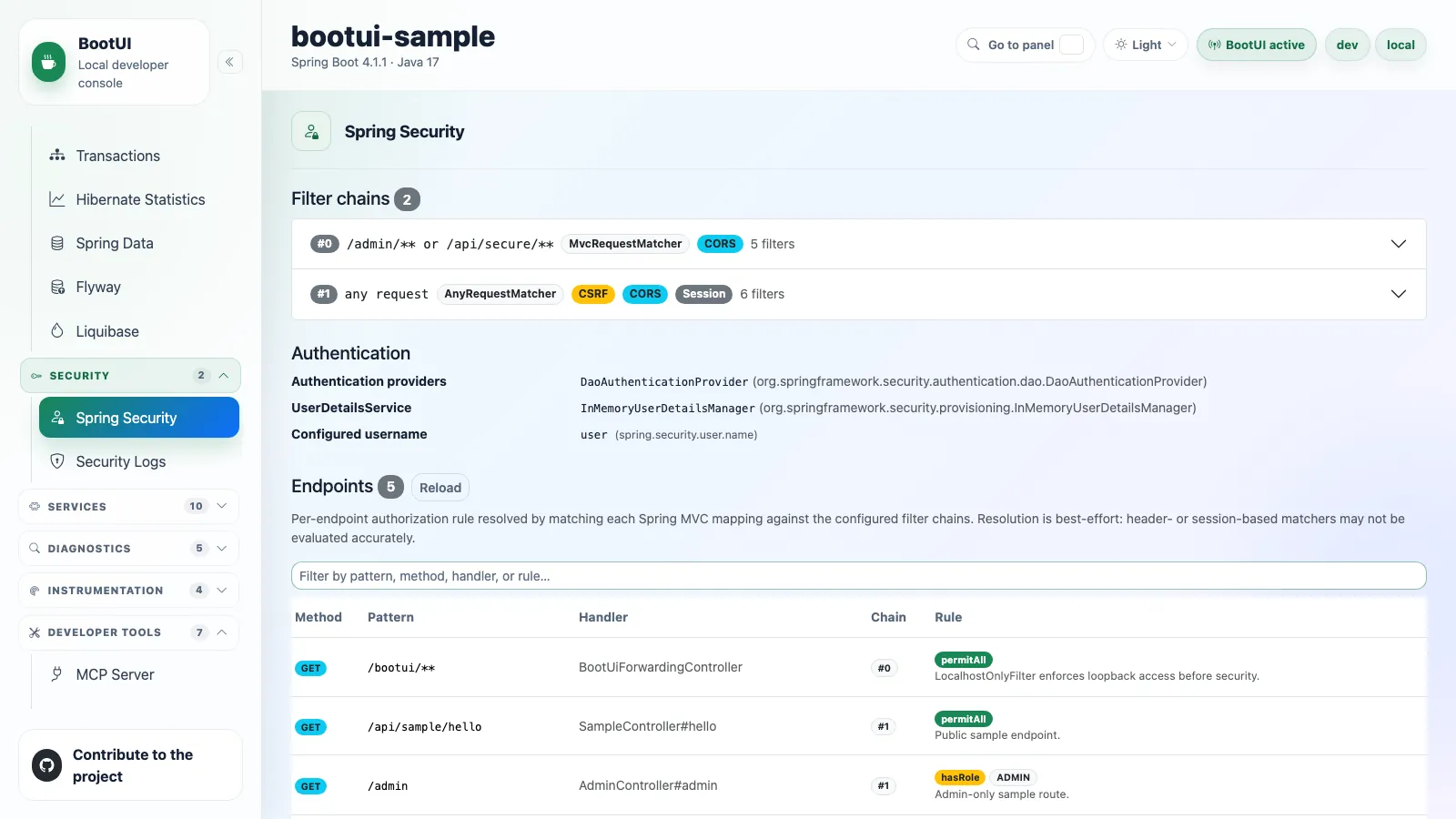Reload the endpoints list

tap(440, 488)
